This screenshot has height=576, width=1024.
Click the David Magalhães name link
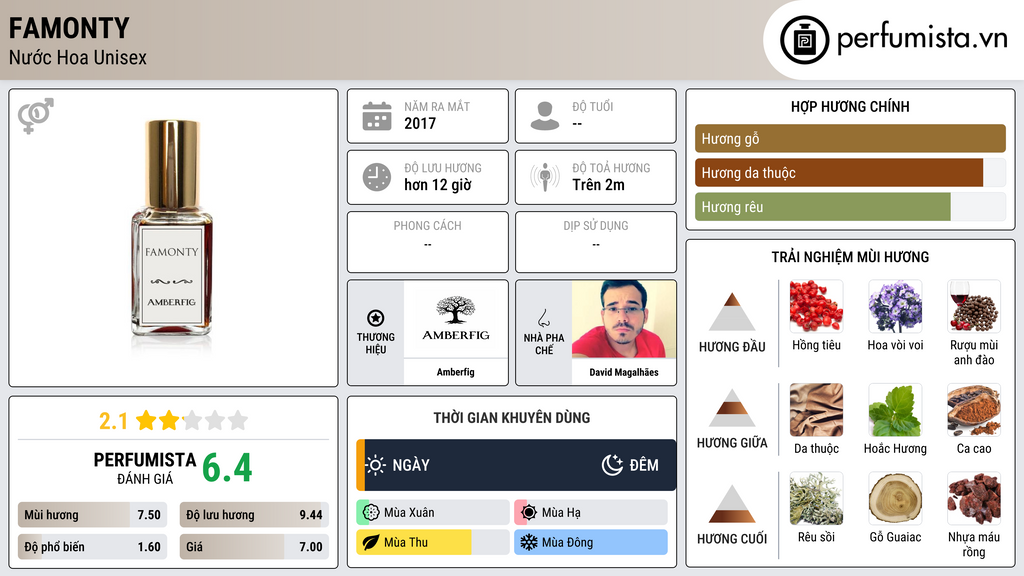click(x=624, y=372)
